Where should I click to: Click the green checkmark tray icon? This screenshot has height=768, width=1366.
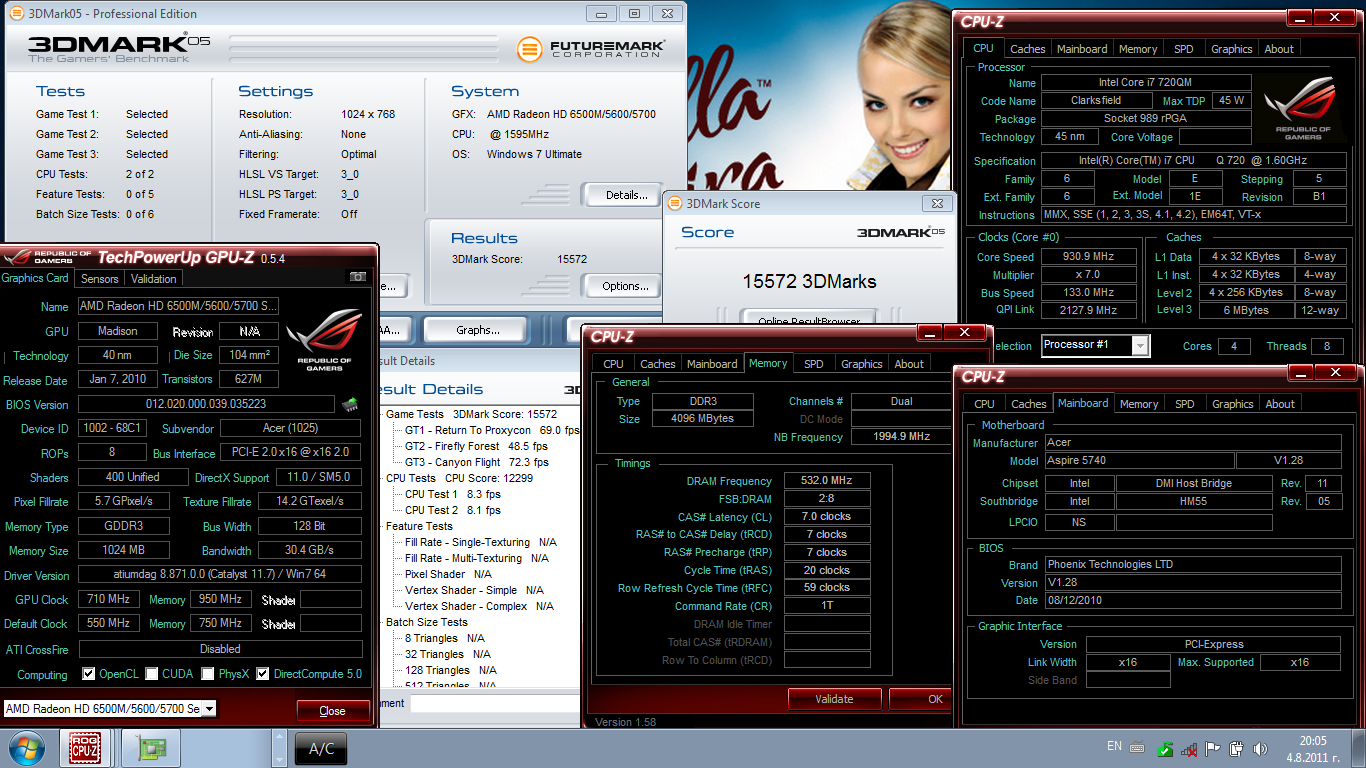(1165, 748)
